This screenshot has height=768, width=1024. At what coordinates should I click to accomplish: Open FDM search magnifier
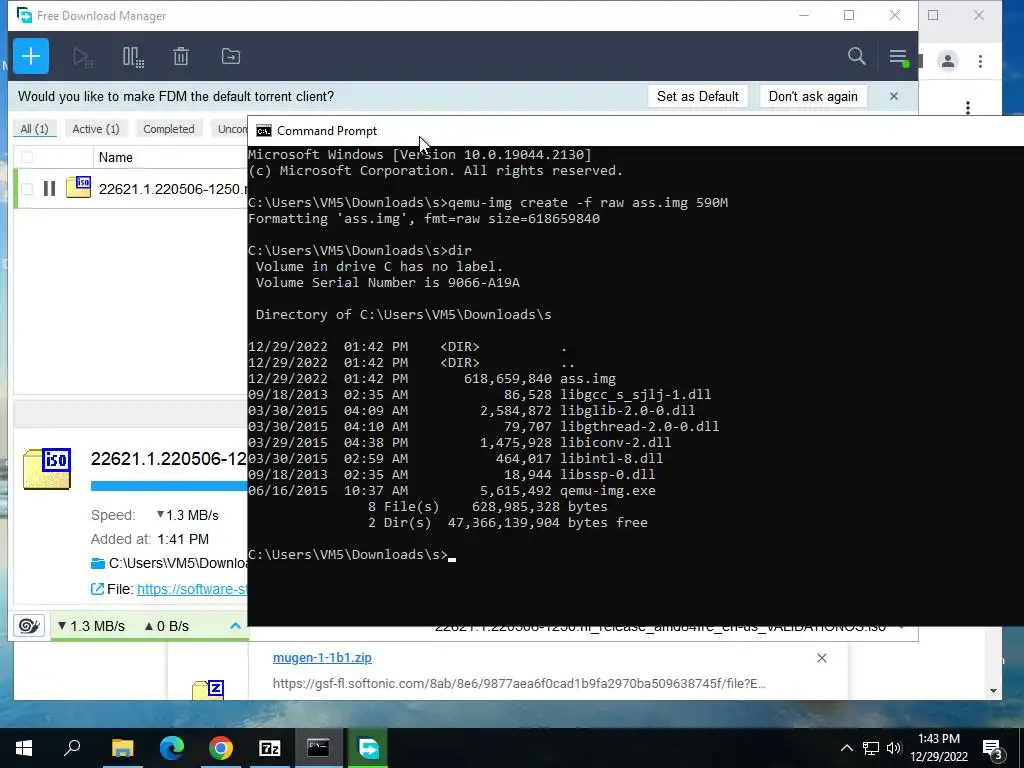click(x=857, y=56)
